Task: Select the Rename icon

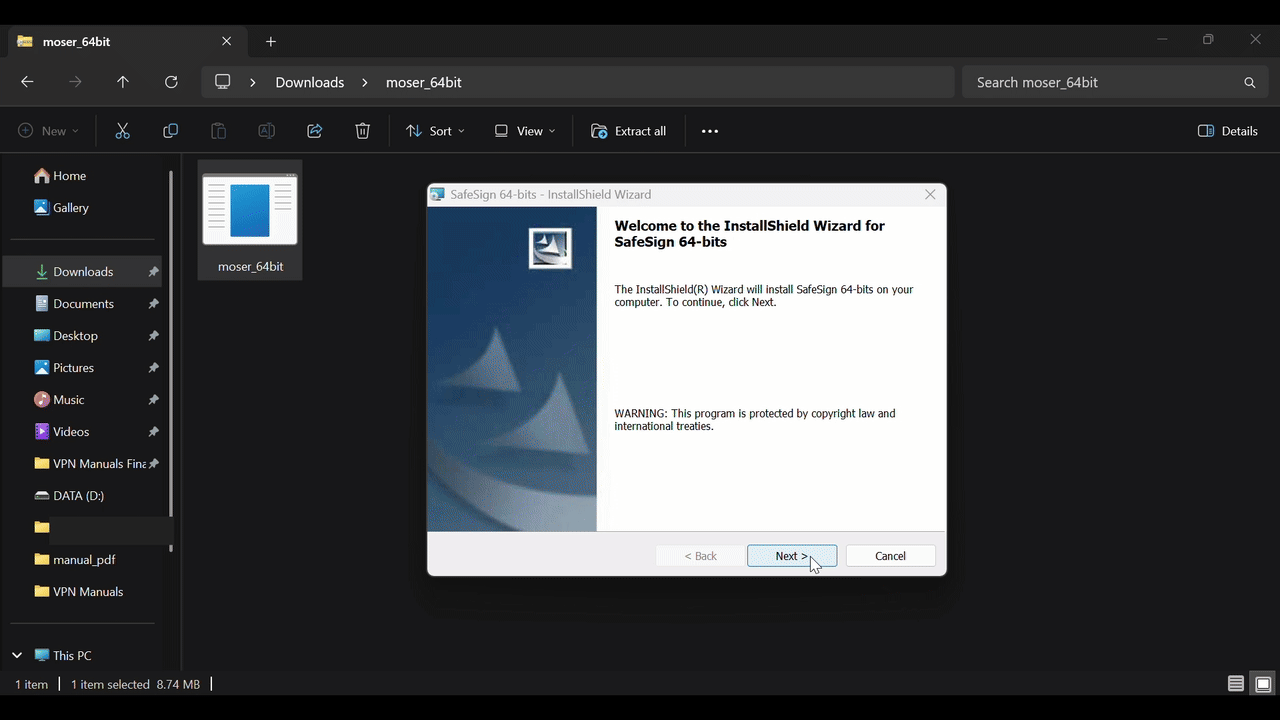Action: pos(266,131)
